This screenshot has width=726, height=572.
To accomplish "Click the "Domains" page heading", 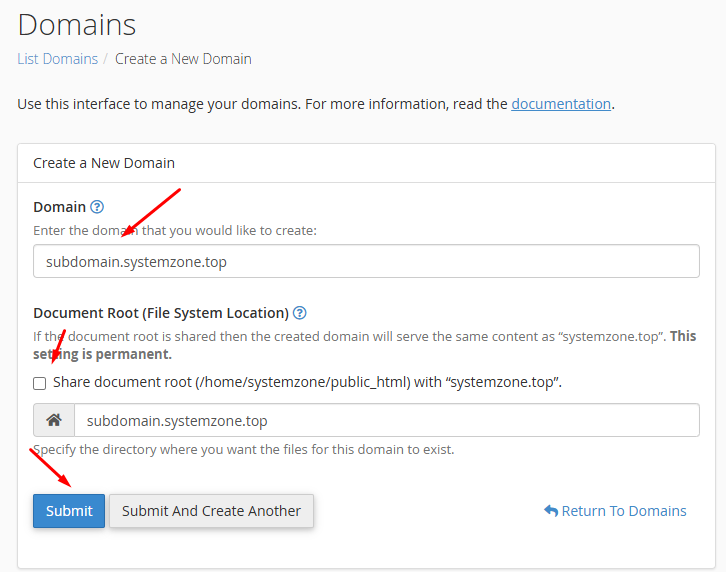I will pos(77,24).
